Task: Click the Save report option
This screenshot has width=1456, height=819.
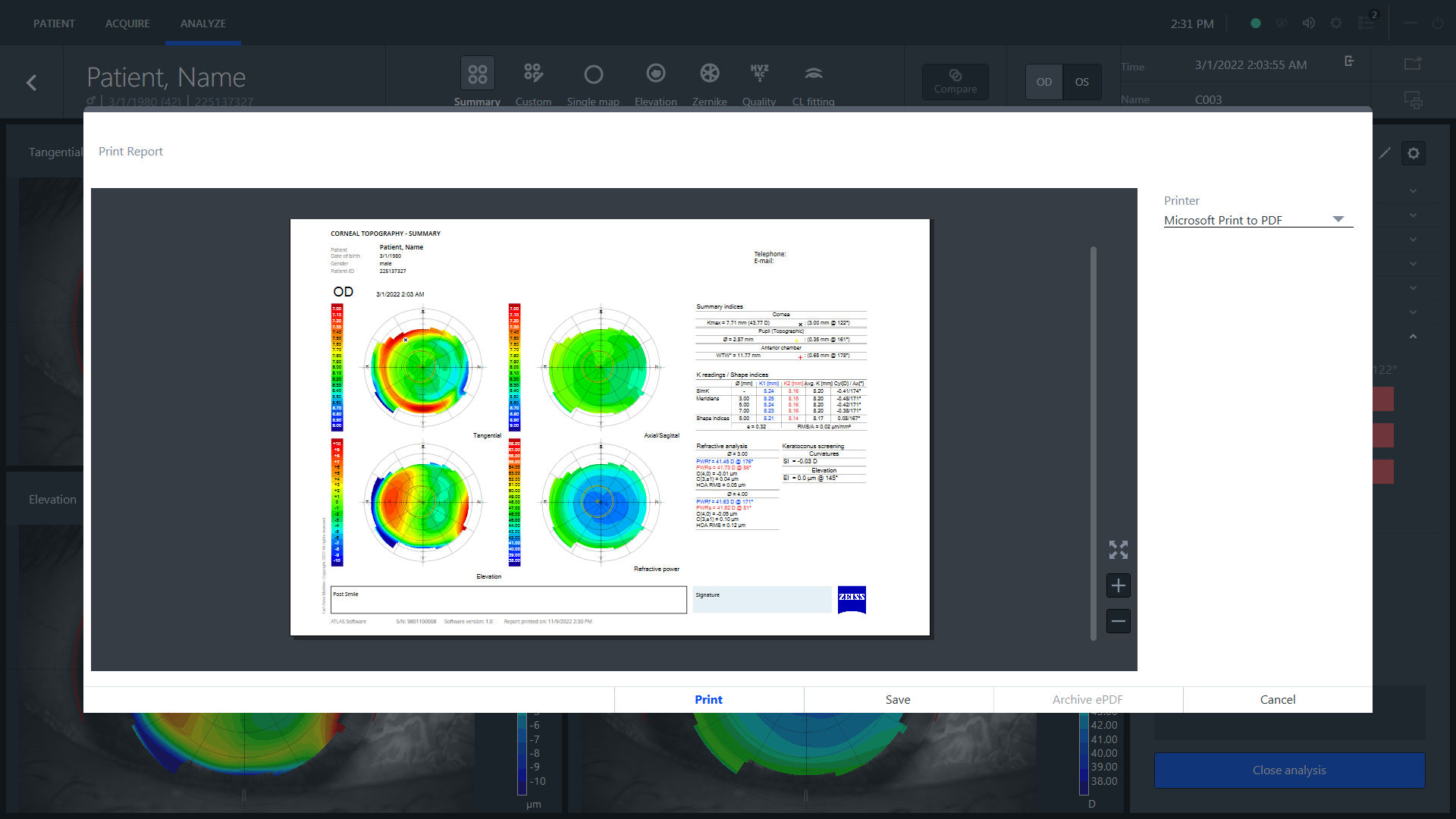Action: (898, 699)
